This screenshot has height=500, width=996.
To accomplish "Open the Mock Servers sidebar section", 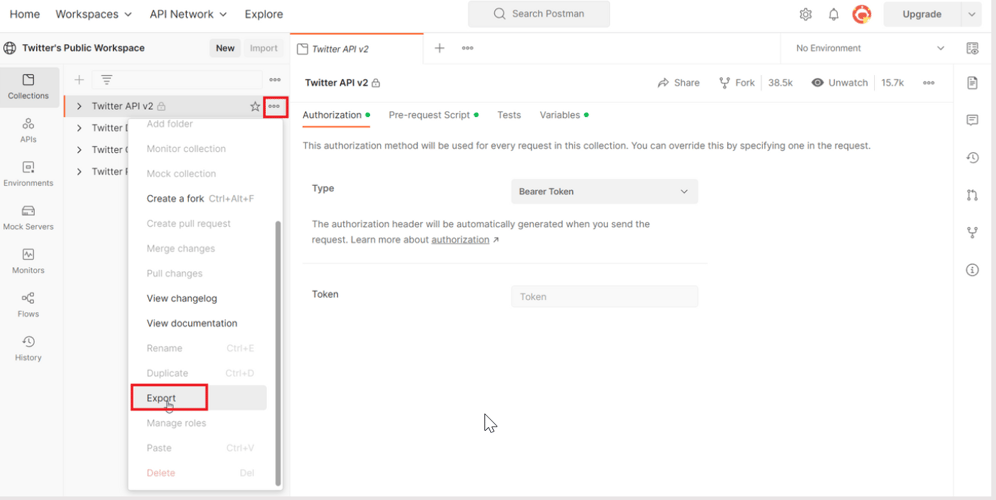I will click(x=29, y=218).
